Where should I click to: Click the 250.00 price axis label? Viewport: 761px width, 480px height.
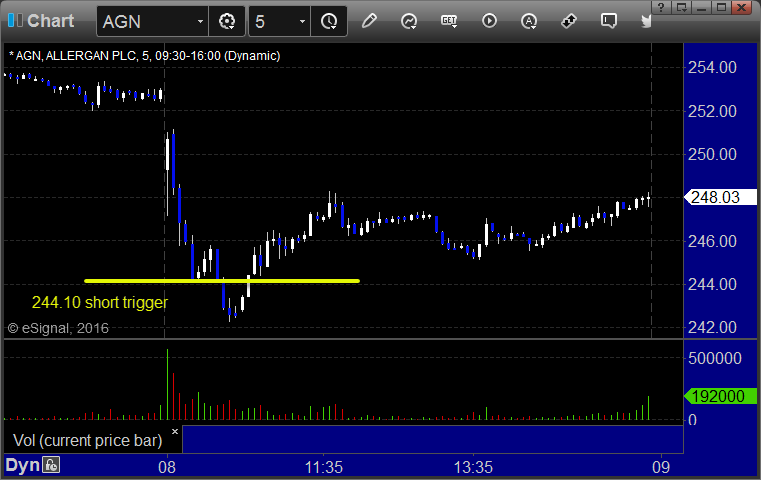(x=712, y=154)
